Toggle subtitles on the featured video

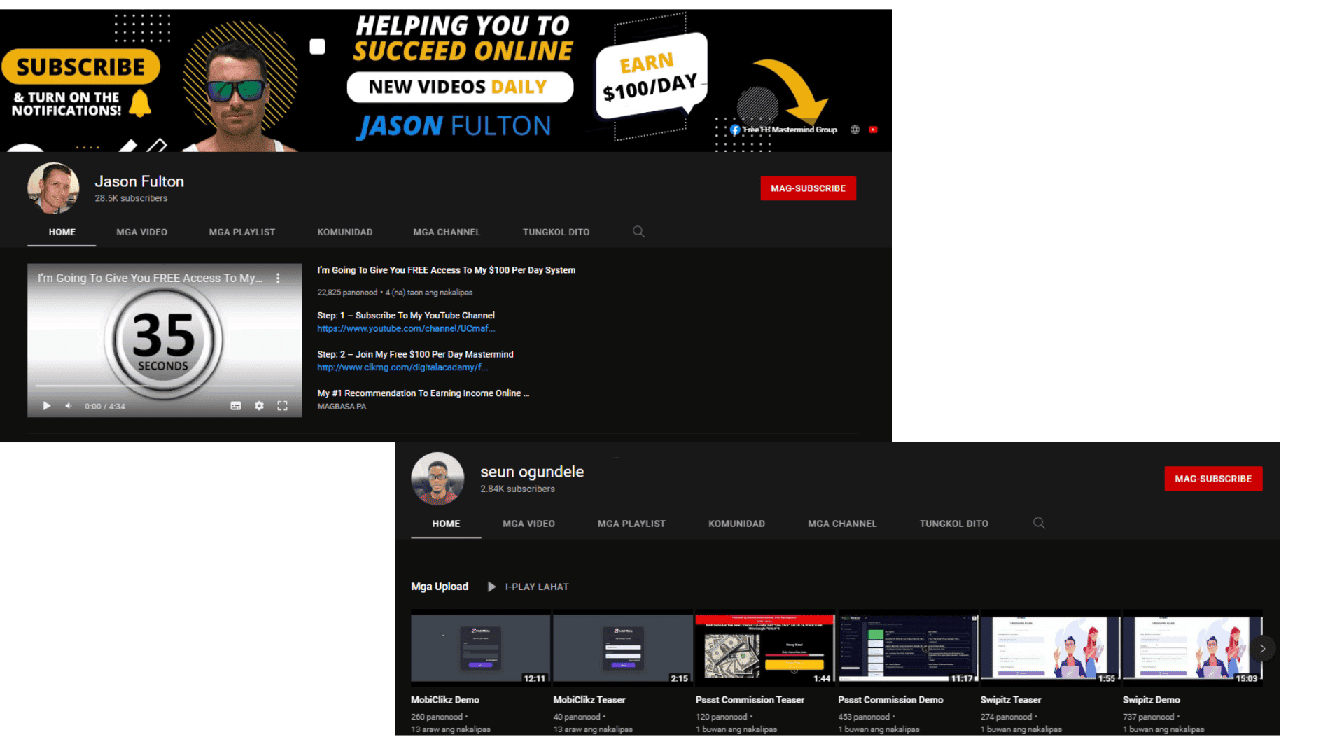tap(236, 406)
